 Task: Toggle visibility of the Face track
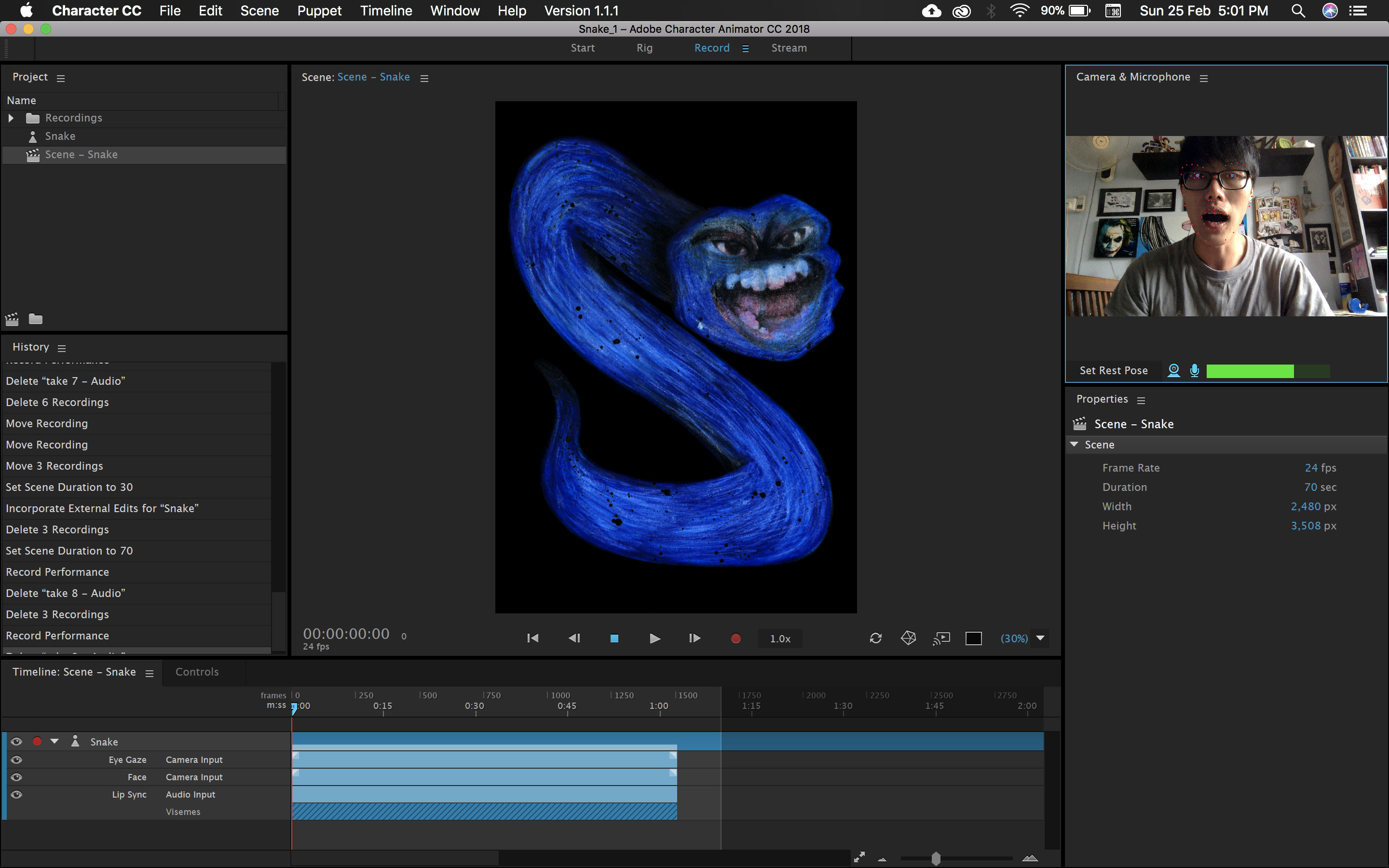point(17,777)
